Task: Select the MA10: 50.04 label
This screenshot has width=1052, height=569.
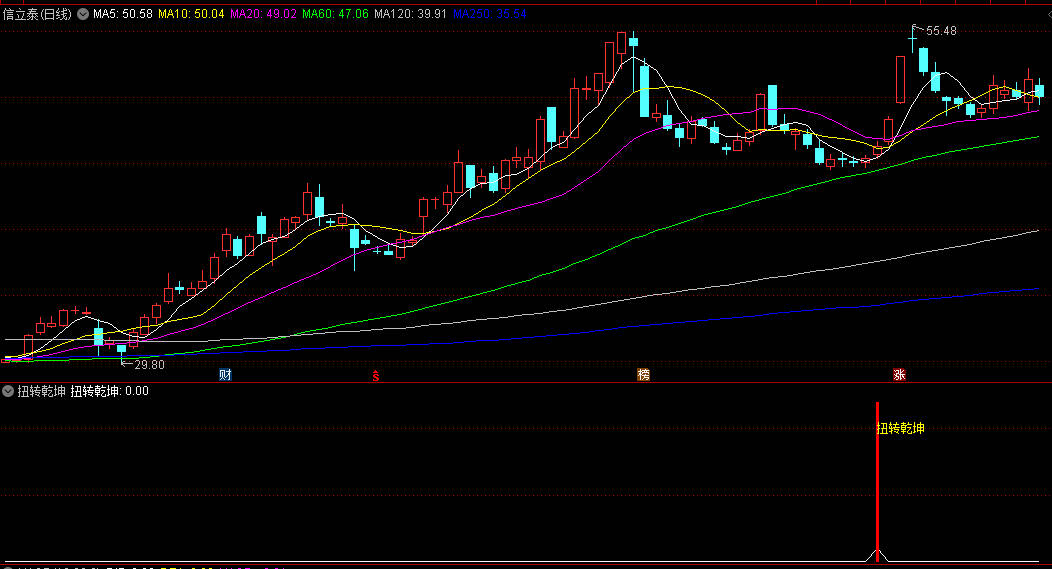Action: (191, 13)
